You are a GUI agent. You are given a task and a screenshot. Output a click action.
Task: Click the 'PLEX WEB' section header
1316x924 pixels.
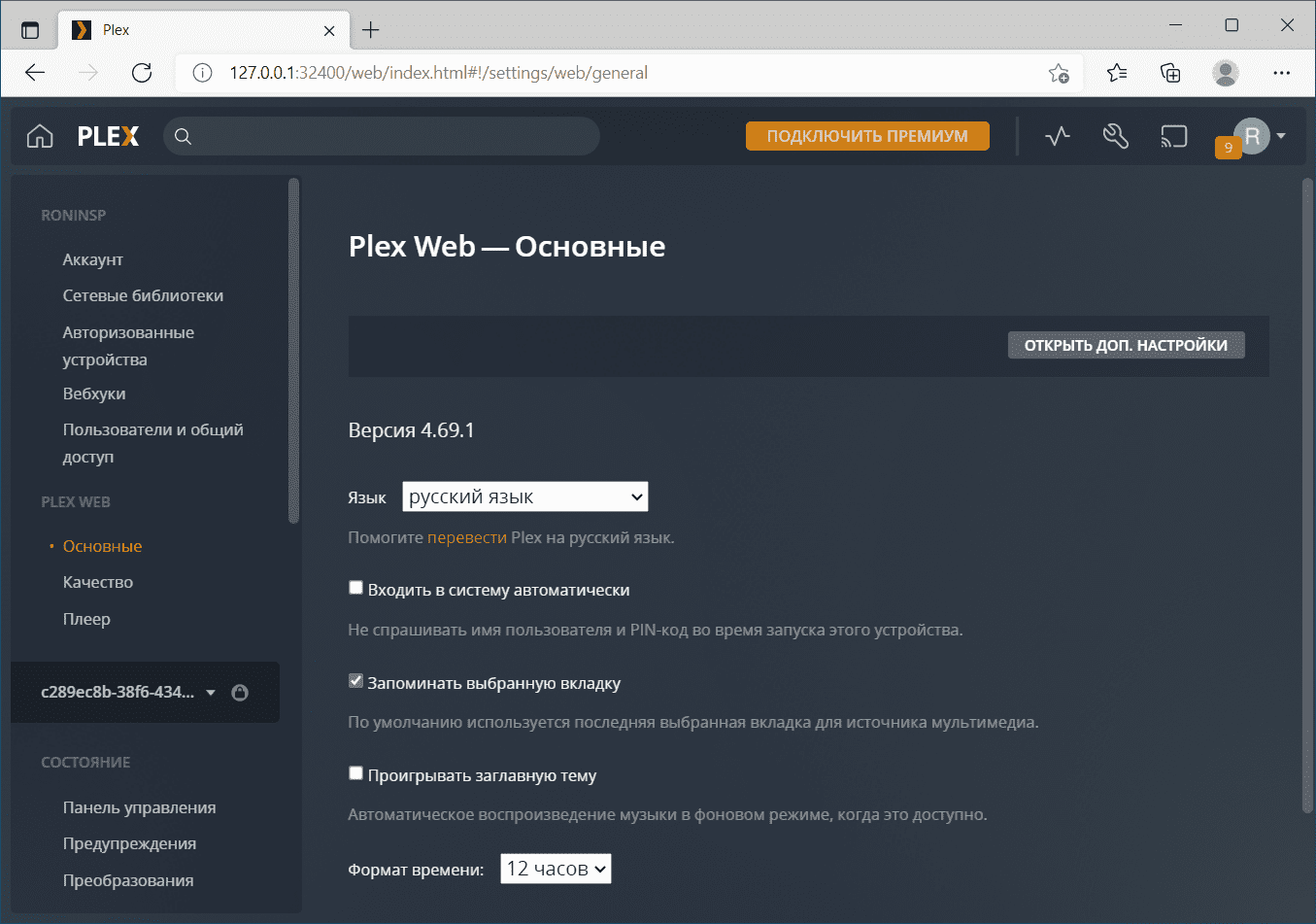[76, 501]
